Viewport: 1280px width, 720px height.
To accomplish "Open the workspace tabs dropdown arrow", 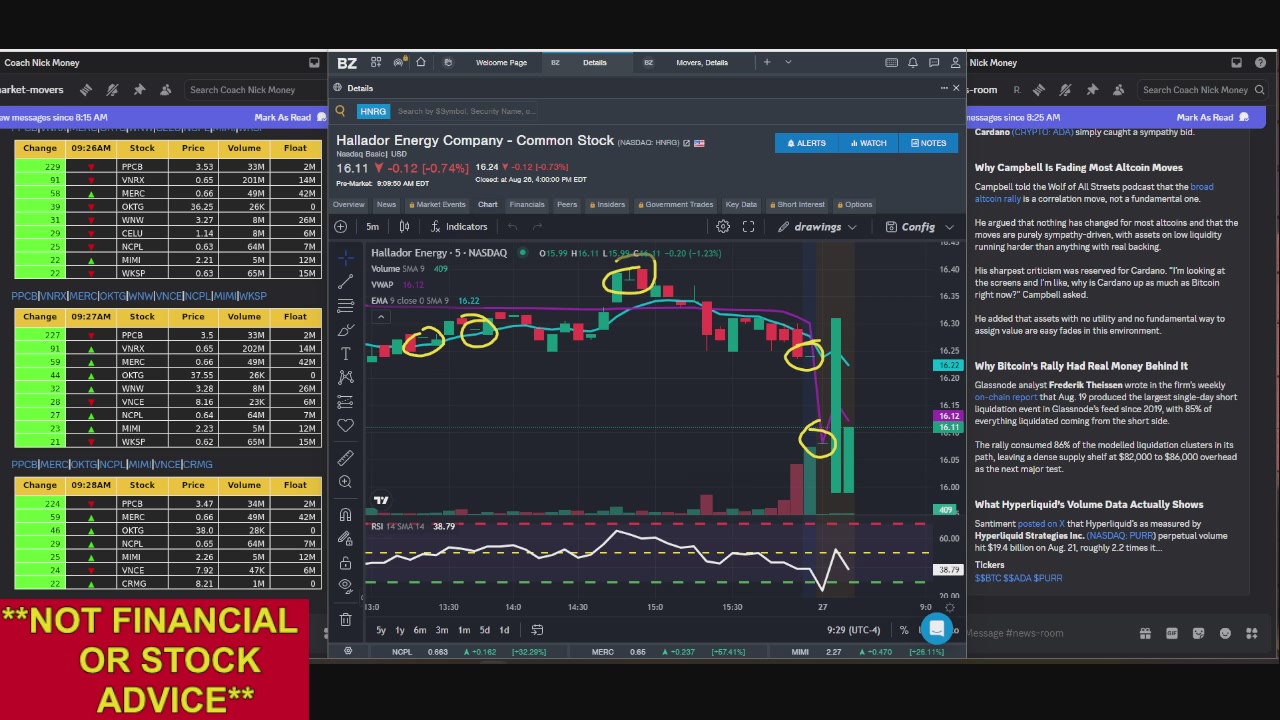I will pos(788,63).
